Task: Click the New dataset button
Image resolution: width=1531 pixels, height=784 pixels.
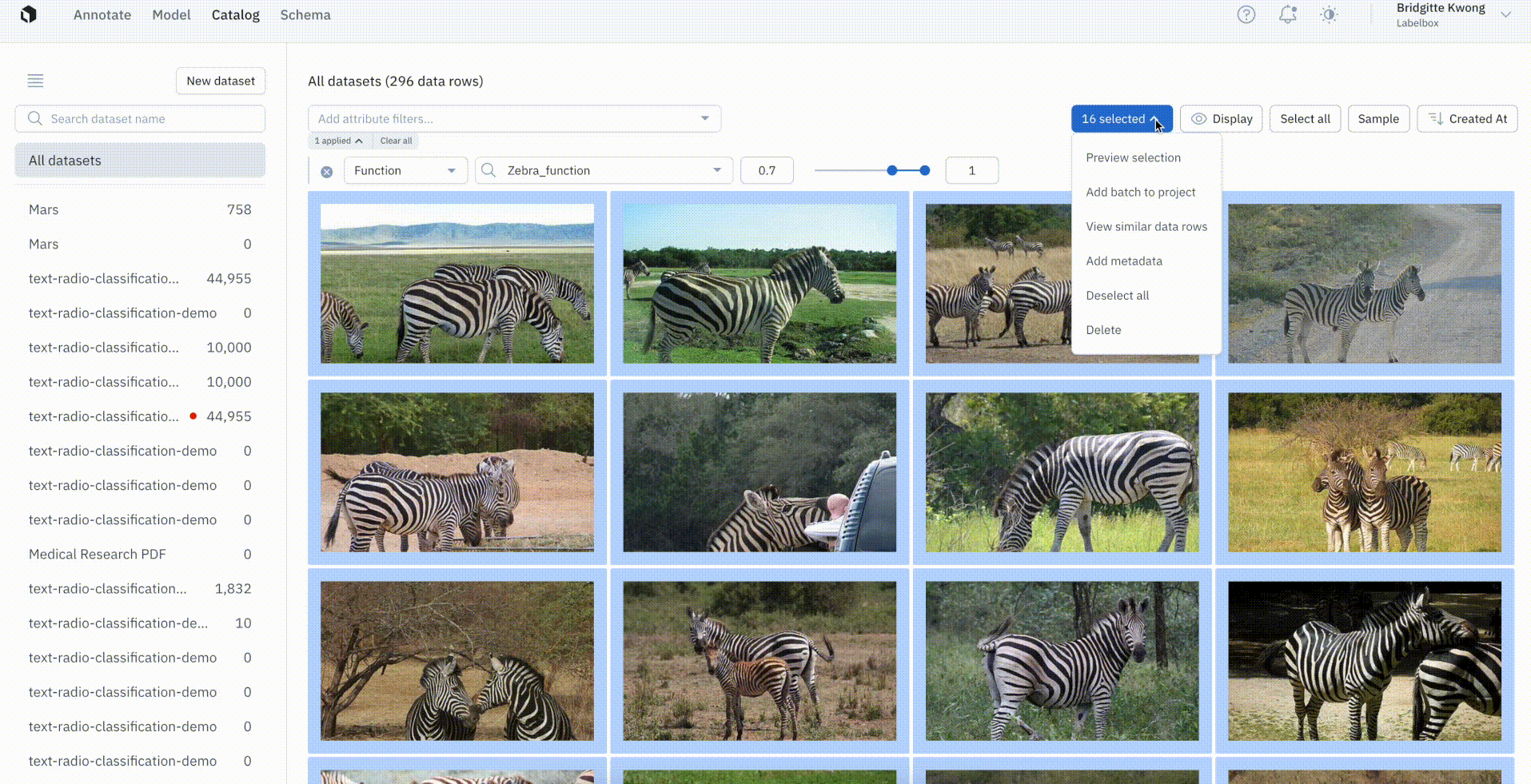Action: [221, 81]
